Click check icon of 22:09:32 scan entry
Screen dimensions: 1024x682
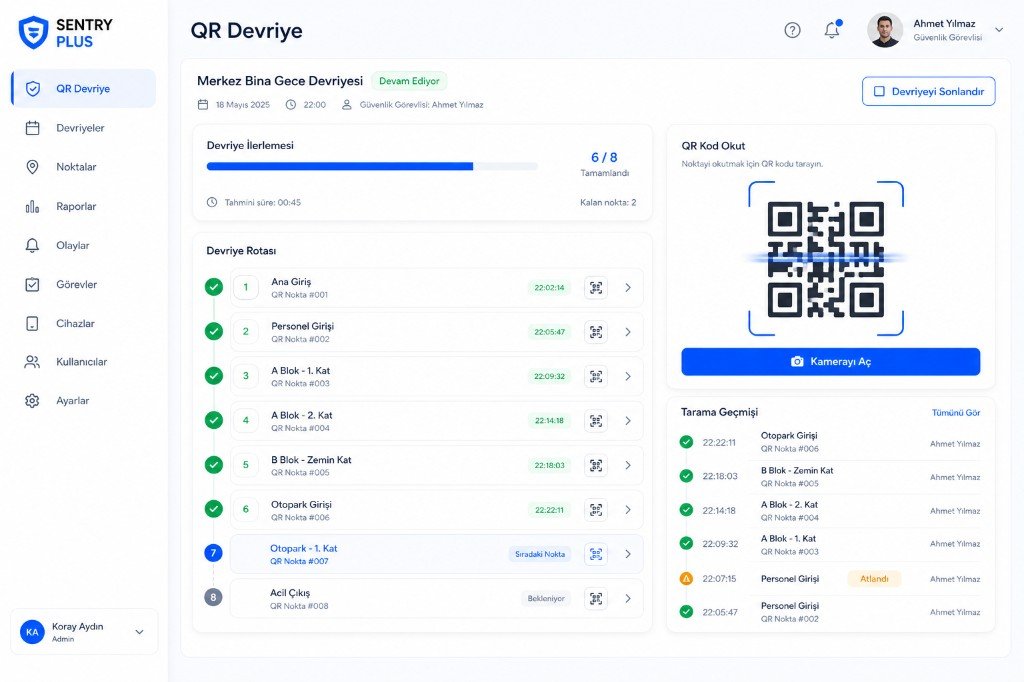[686, 543]
